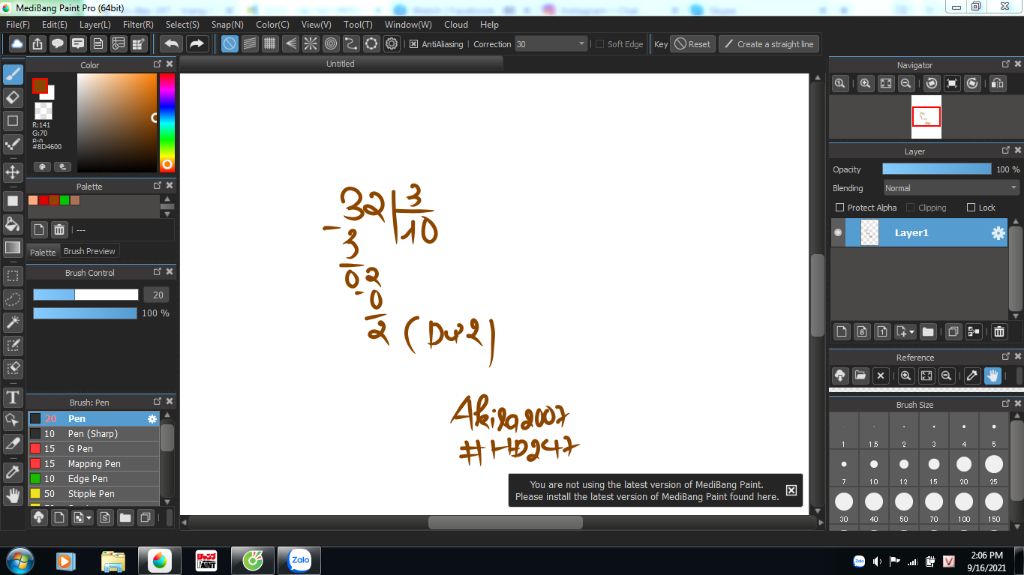Enable Clipping checkbox
The image size is (1024, 575).
[x=910, y=207]
